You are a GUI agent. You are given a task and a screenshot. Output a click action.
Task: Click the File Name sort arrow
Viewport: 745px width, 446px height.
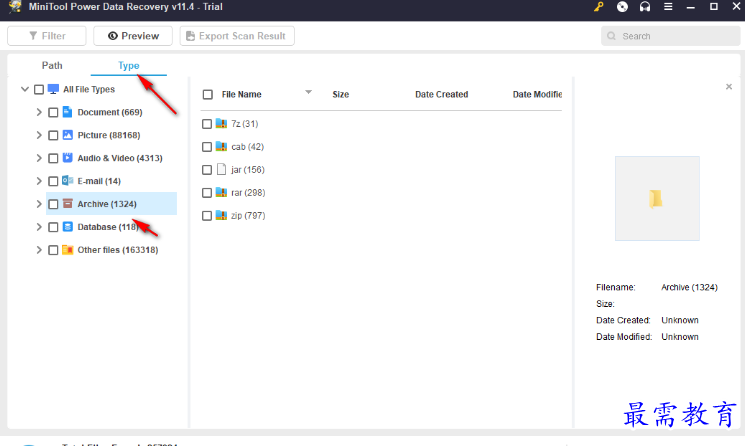(308, 92)
